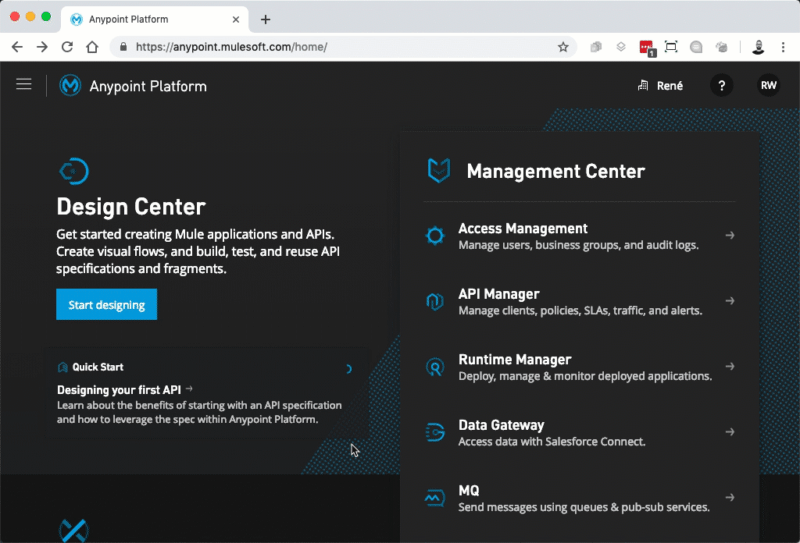Image resolution: width=800 pixels, height=543 pixels.
Task: Click the screenshot capture extension icon
Action: point(671,47)
